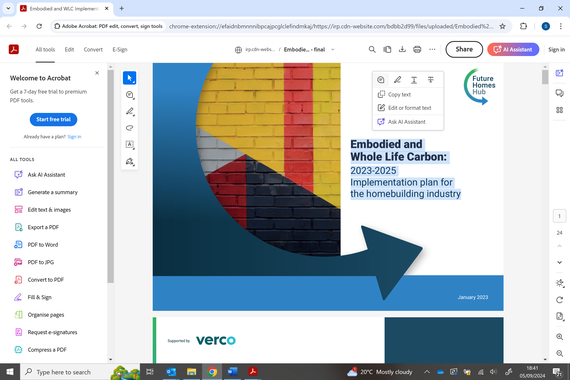The height and width of the screenshot is (380, 570).
Task: Click the document vertical scrollbar thumb
Action: tap(545, 77)
